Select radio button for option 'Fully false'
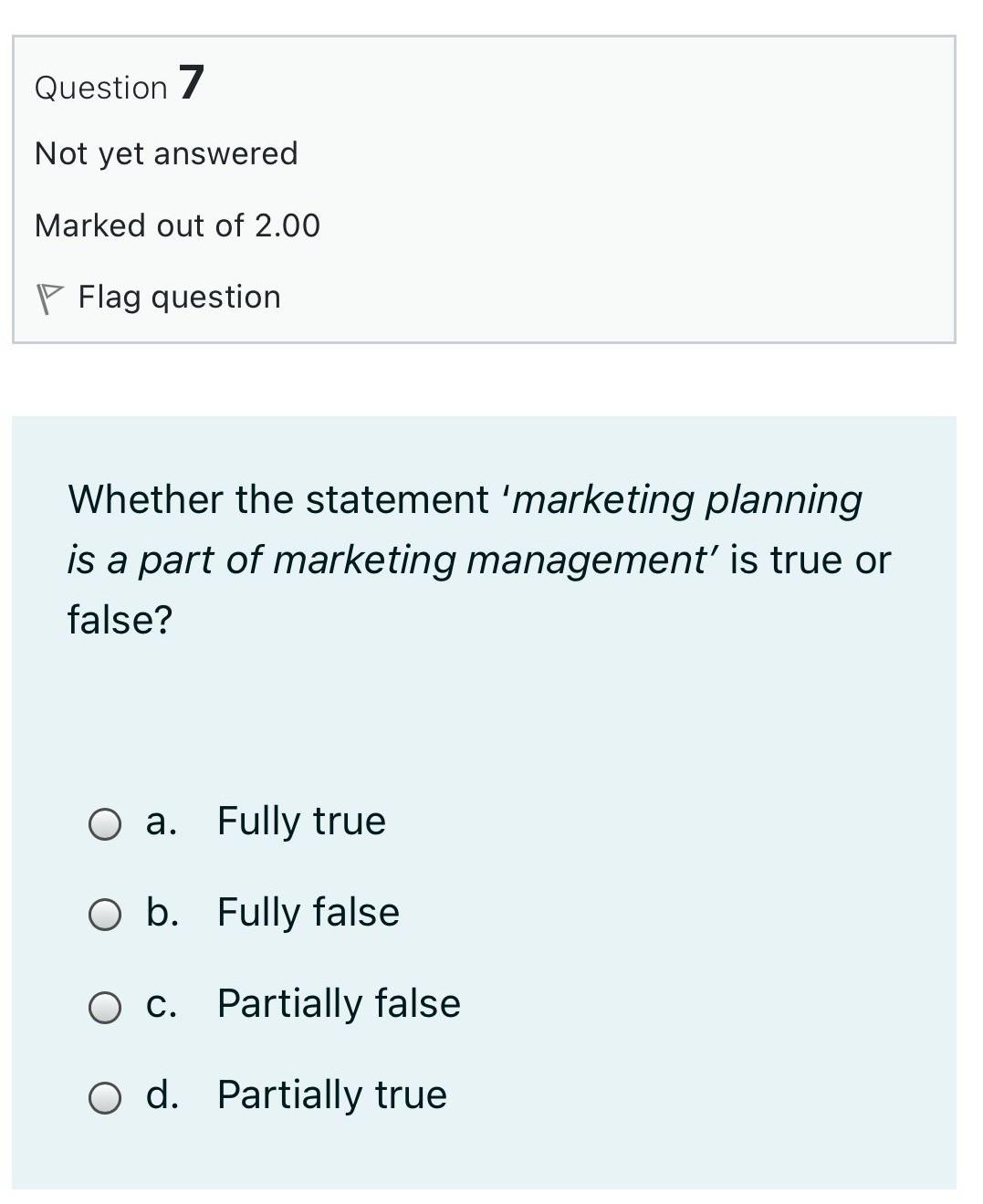The width and height of the screenshot is (983, 1204). click(103, 916)
